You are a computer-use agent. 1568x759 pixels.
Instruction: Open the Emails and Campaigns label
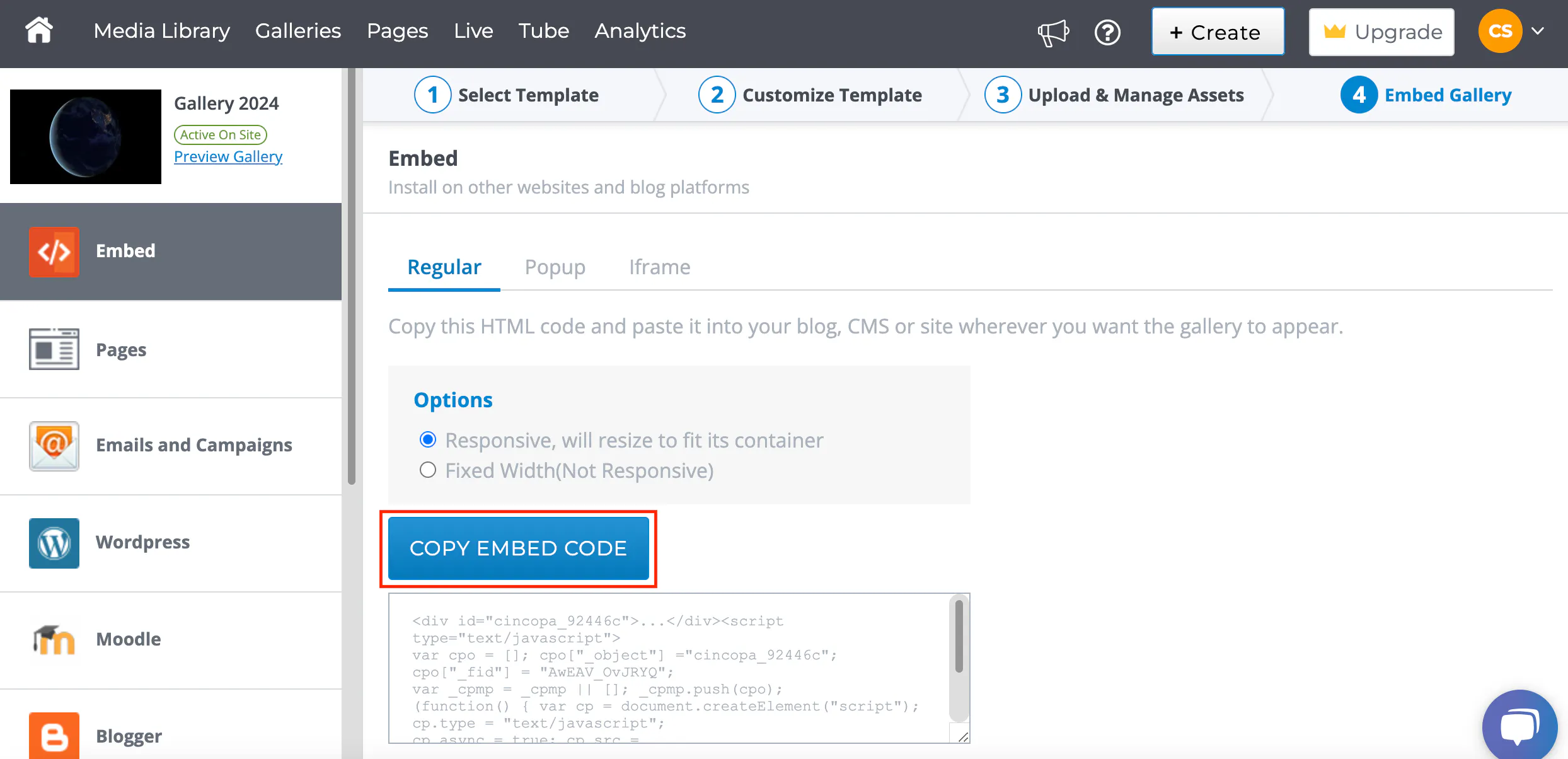(194, 445)
